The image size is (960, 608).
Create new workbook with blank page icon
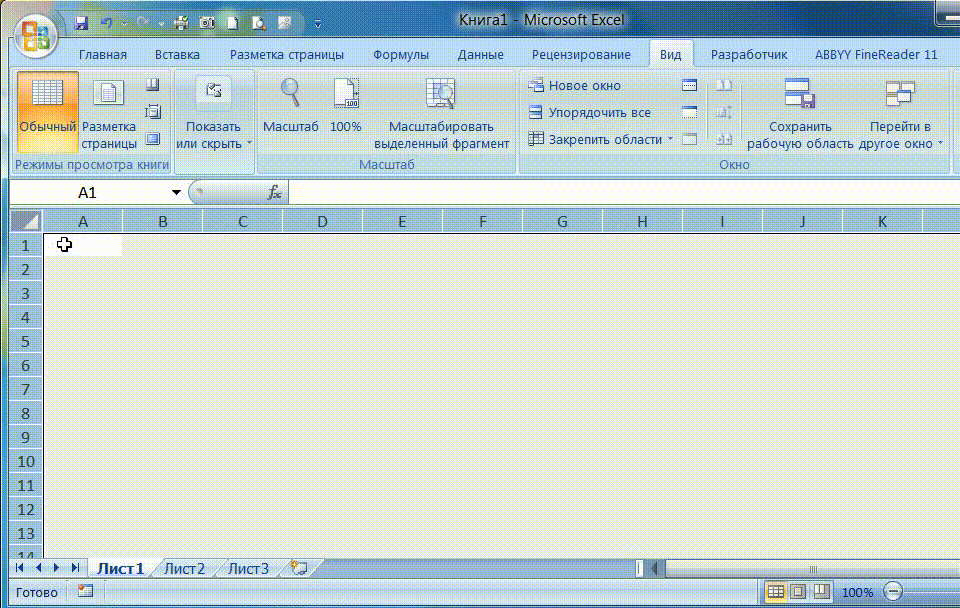click(x=233, y=23)
